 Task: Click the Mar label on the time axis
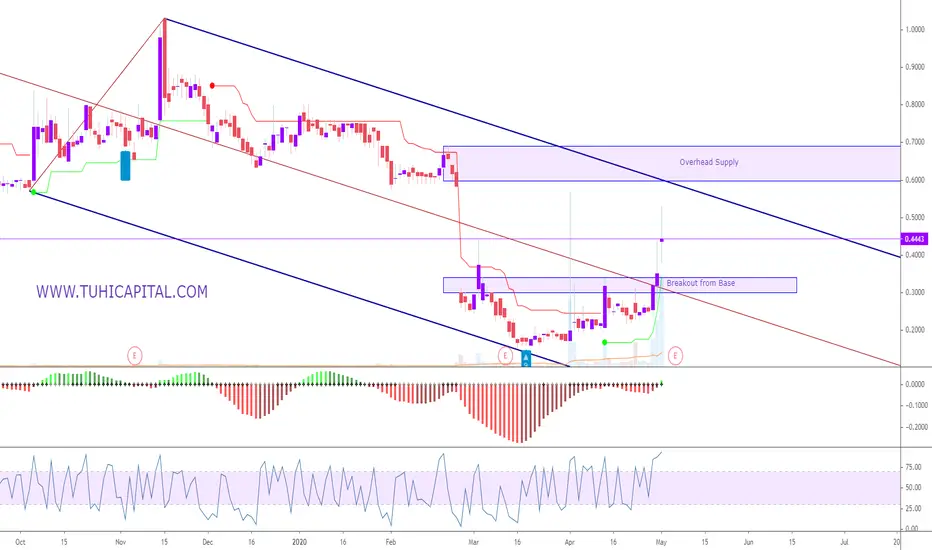pos(473,542)
